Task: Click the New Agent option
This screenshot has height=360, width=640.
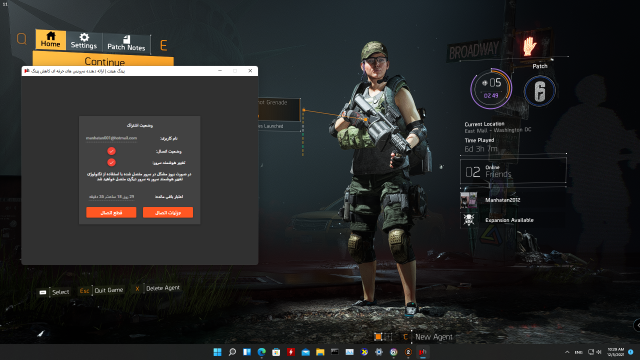Action: [x=433, y=337]
